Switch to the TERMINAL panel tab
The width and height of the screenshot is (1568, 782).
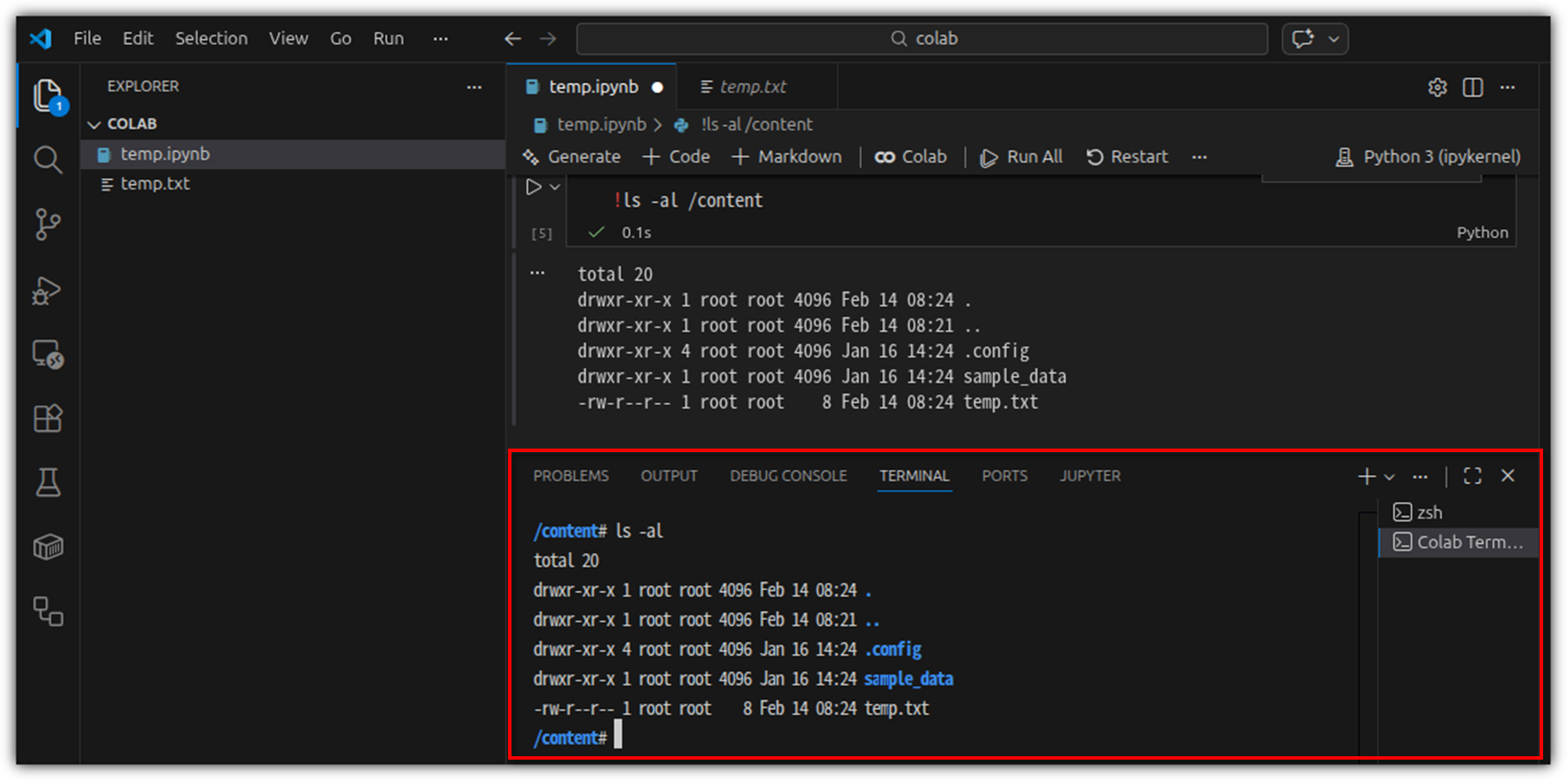tap(914, 476)
